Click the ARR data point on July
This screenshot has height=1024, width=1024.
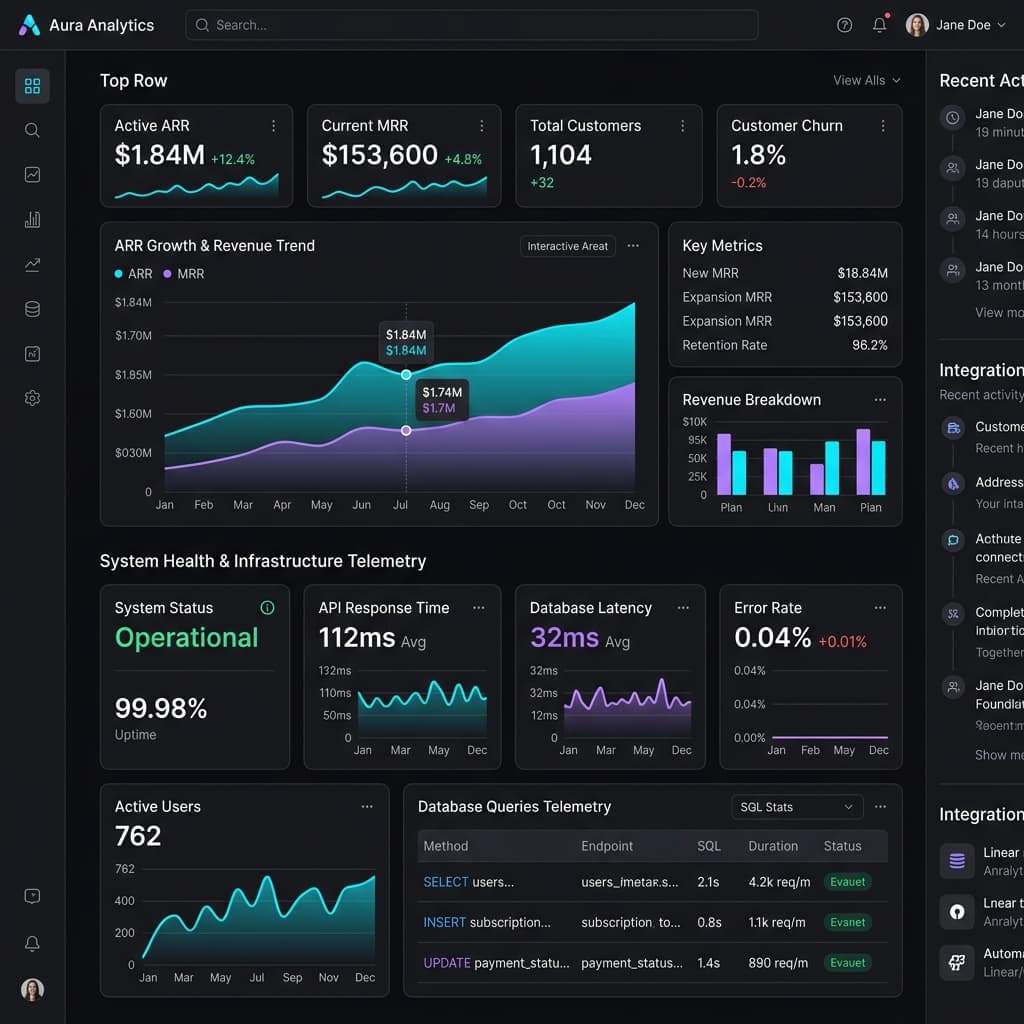(x=406, y=375)
